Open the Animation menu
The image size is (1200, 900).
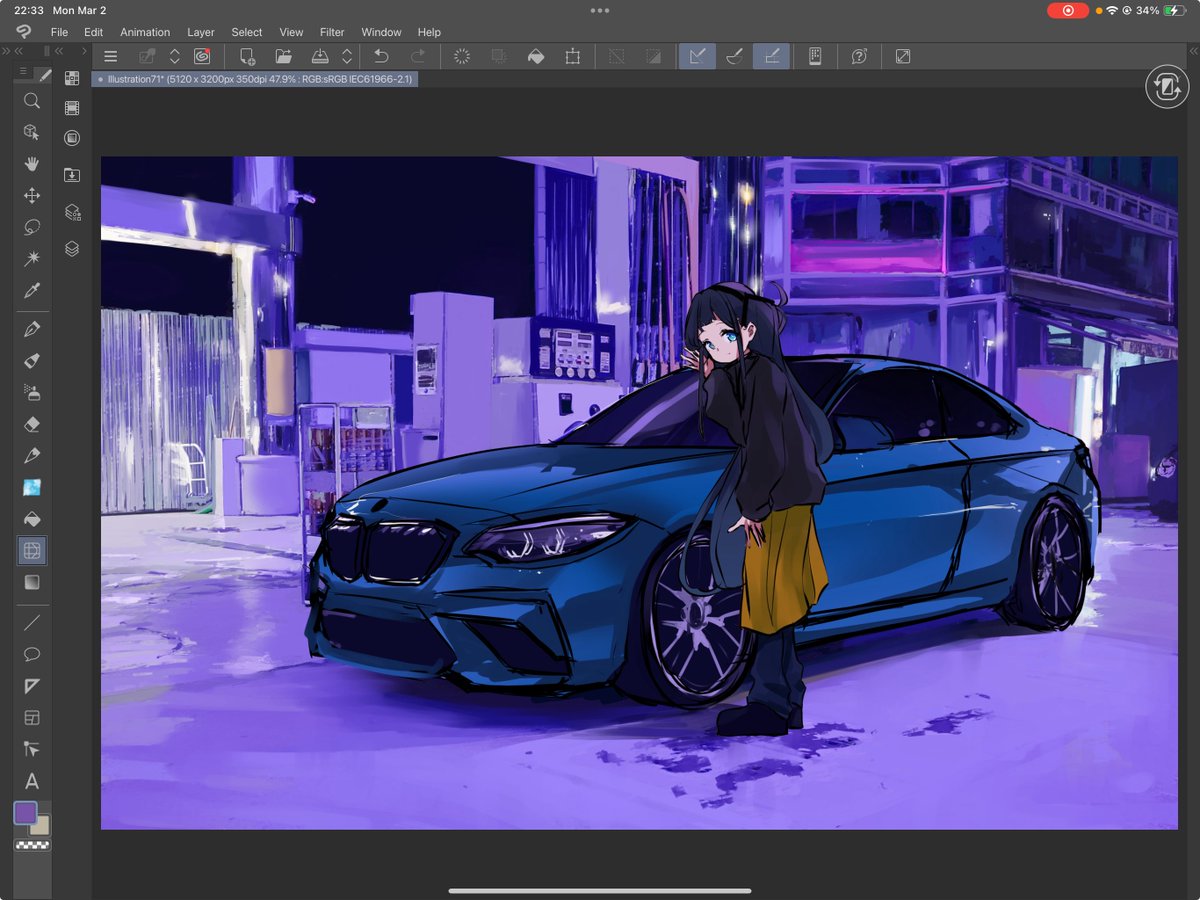[x=145, y=32]
